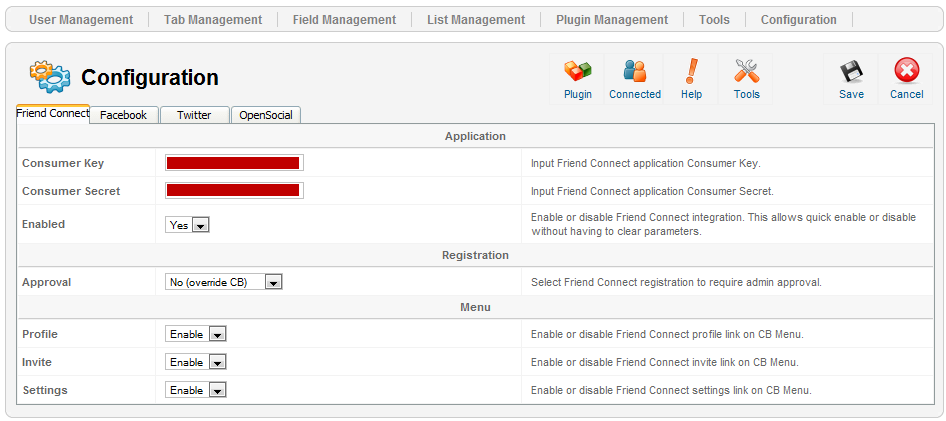Open the Approval dropdown
The height and width of the screenshot is (421, 946).
(224, 282)
